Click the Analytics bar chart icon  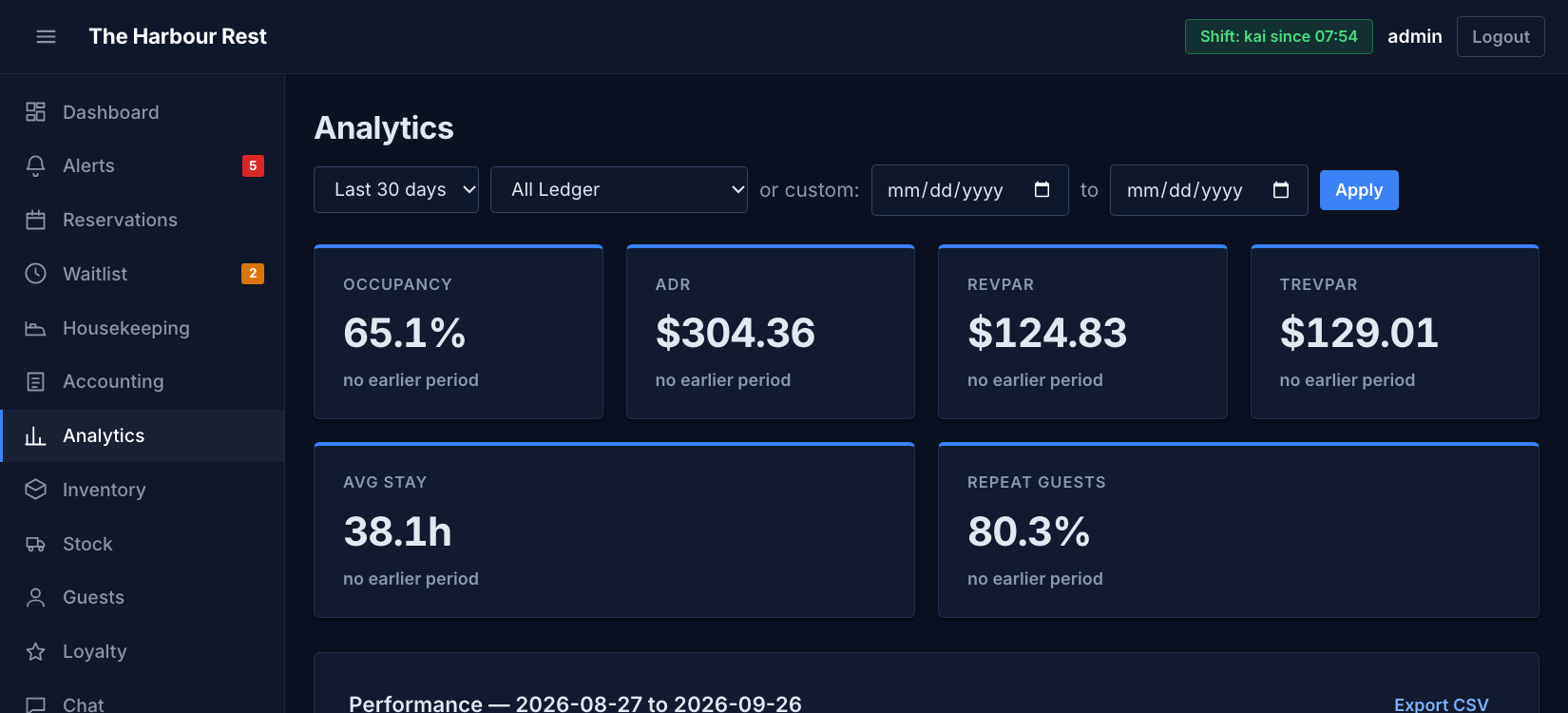(35, 435)
